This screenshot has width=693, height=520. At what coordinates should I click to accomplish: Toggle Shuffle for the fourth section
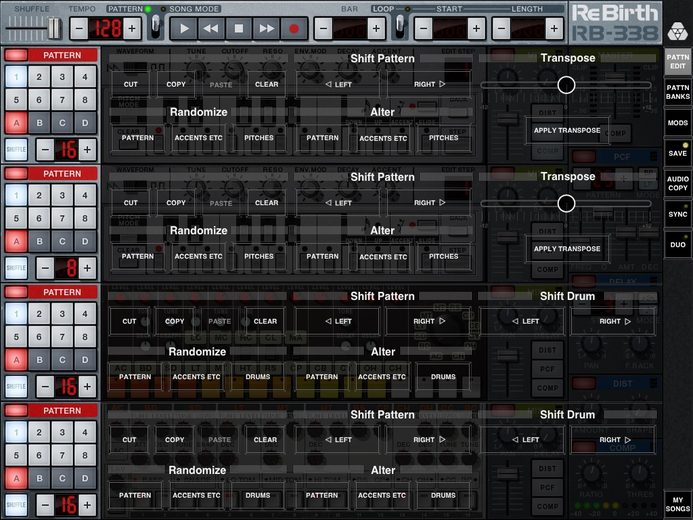16,505
